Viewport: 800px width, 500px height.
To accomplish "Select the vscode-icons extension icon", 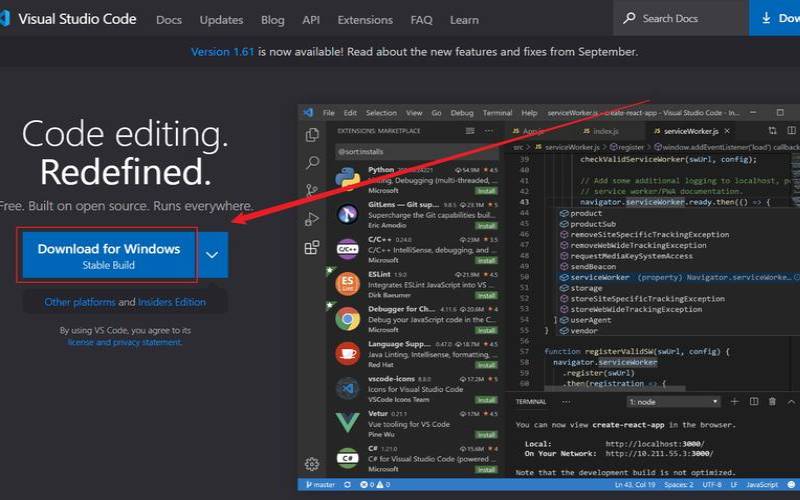I will (x=348, y=389).
